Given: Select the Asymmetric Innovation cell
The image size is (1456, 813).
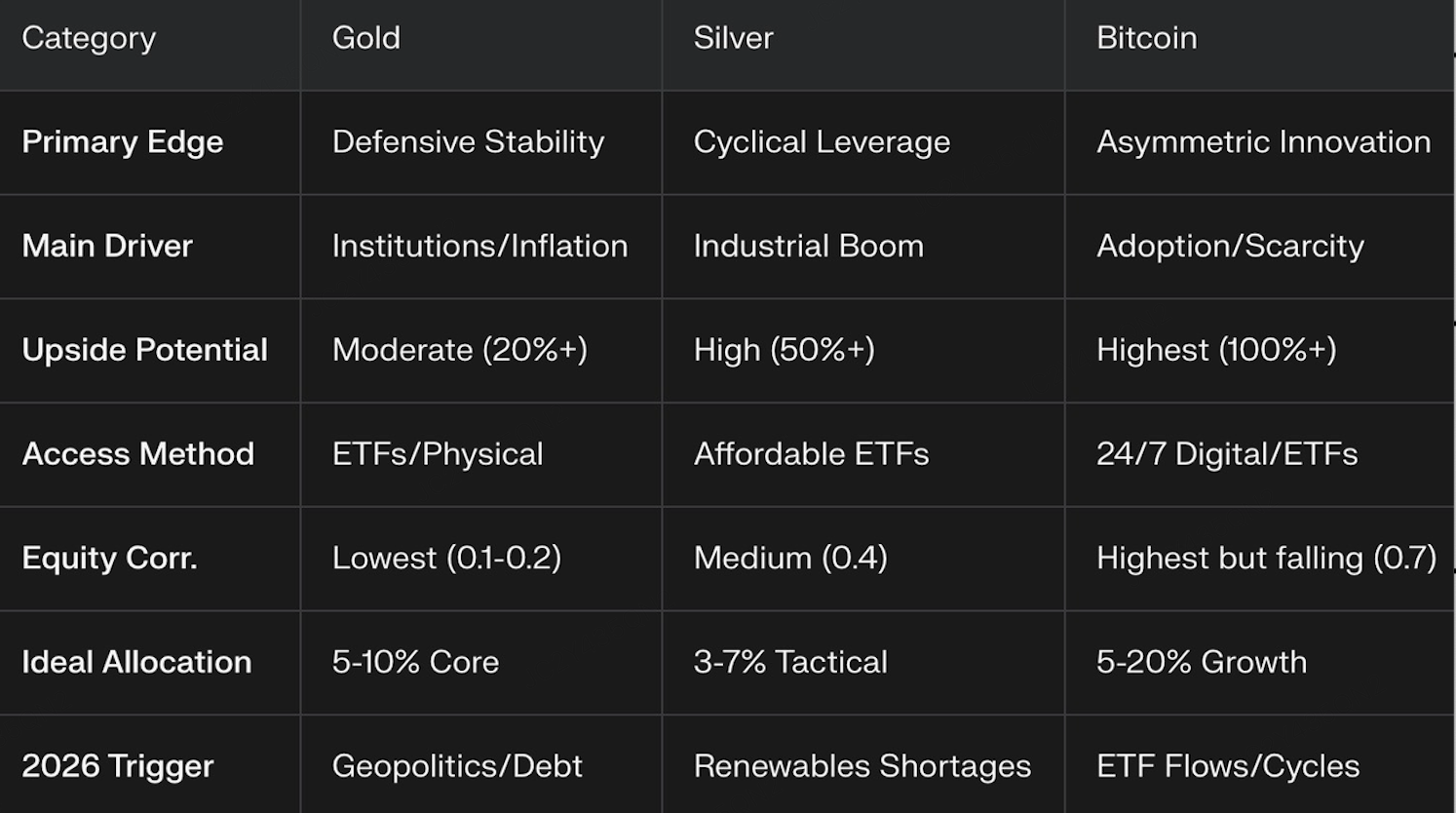Looking at the screenshot, I should (x=1263, y=142).
